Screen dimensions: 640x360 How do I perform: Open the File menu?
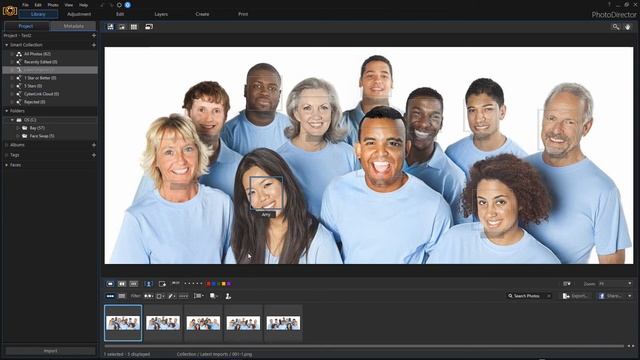[25, 5]
